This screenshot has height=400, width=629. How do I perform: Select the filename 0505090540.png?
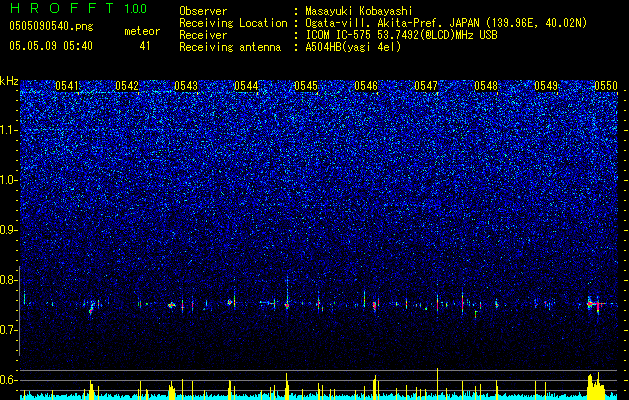(x=51, y=26)
